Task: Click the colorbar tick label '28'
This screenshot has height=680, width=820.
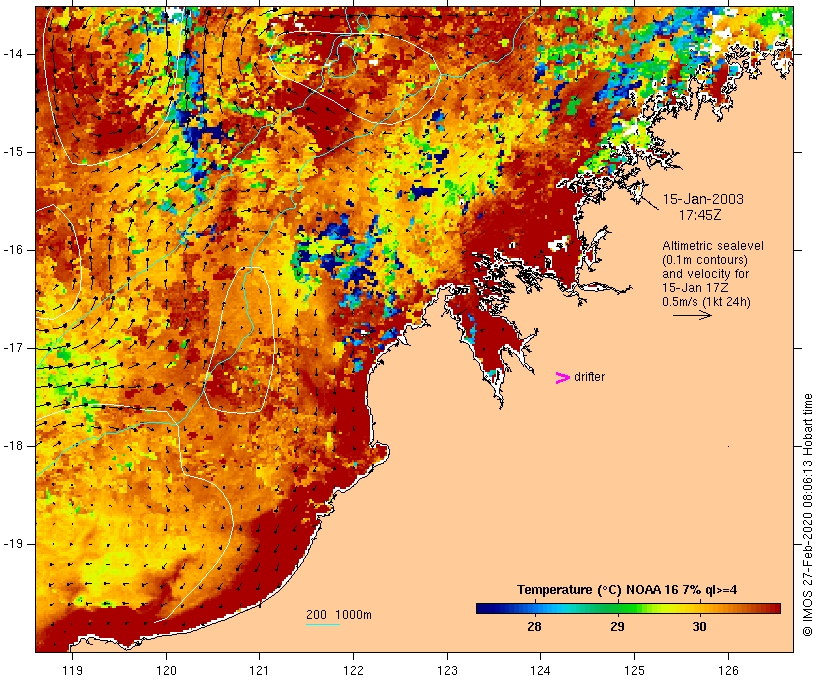Action: [534, 627]
